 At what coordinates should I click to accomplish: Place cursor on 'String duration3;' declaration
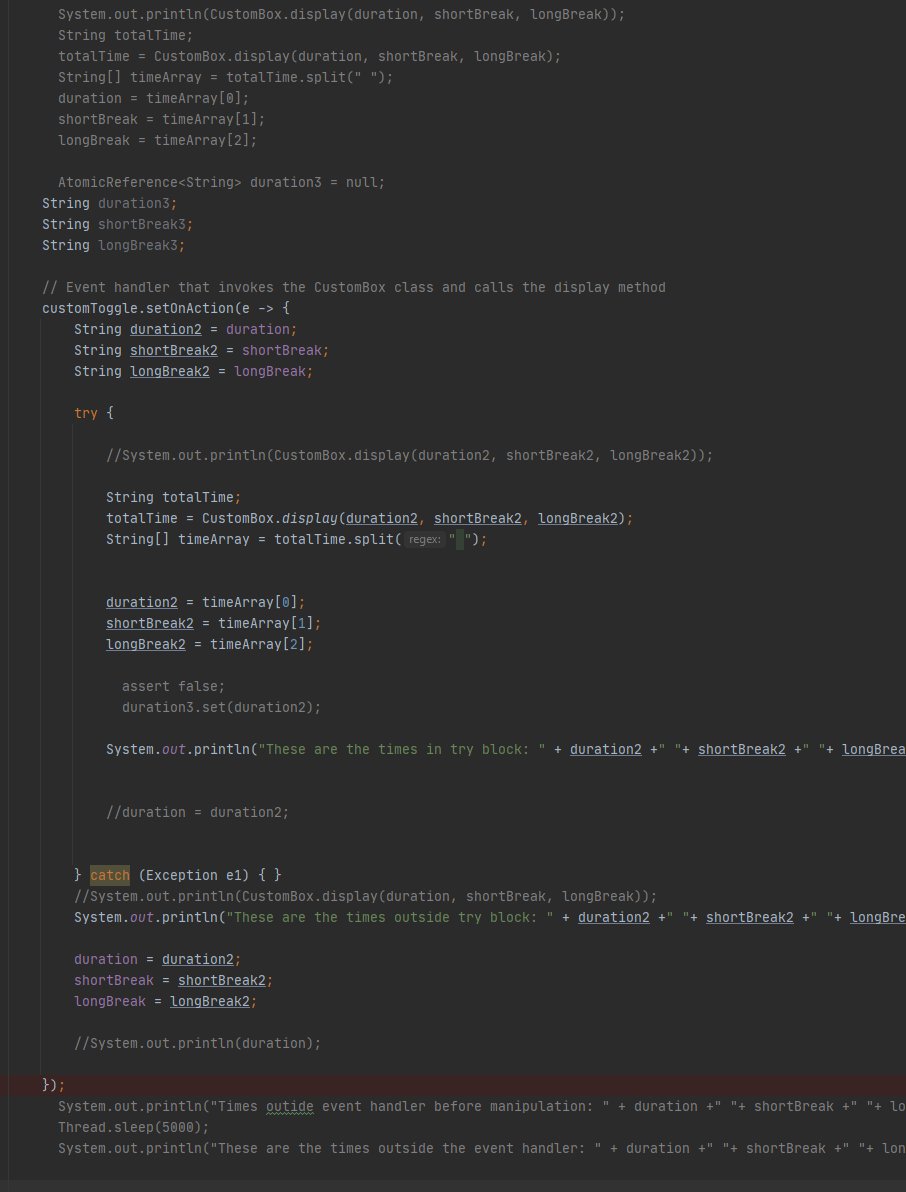(109, 204)
